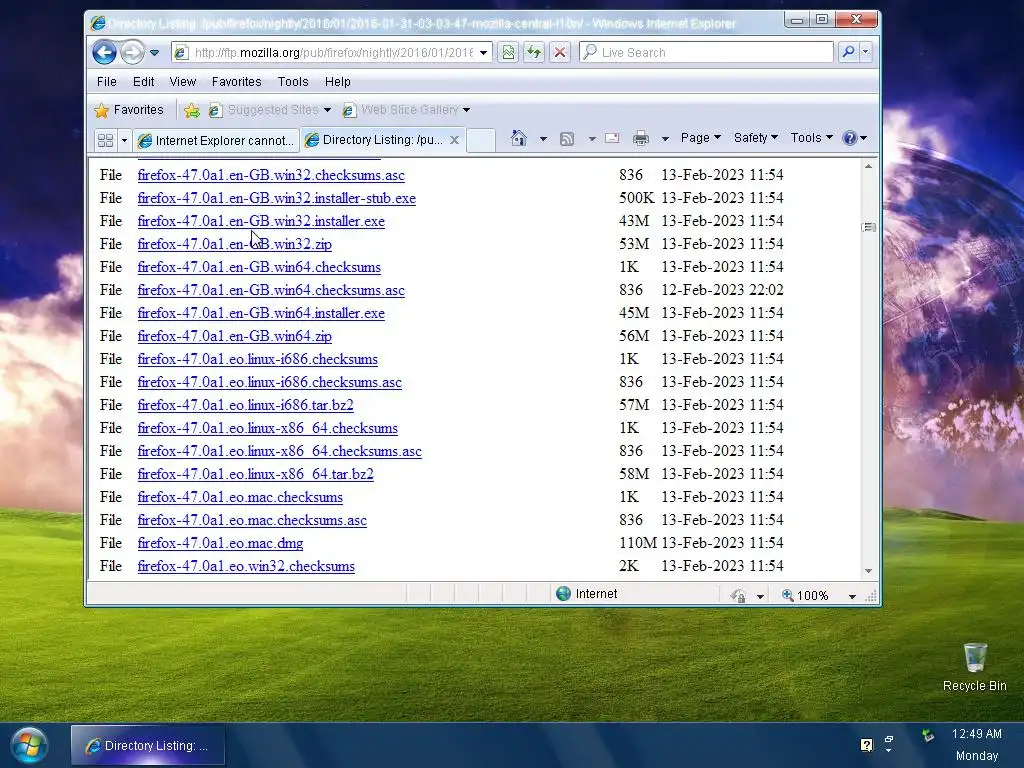This screenshot has height=768, width=1024.
Task: Open the View menu
Action: [x=182, y=82]
